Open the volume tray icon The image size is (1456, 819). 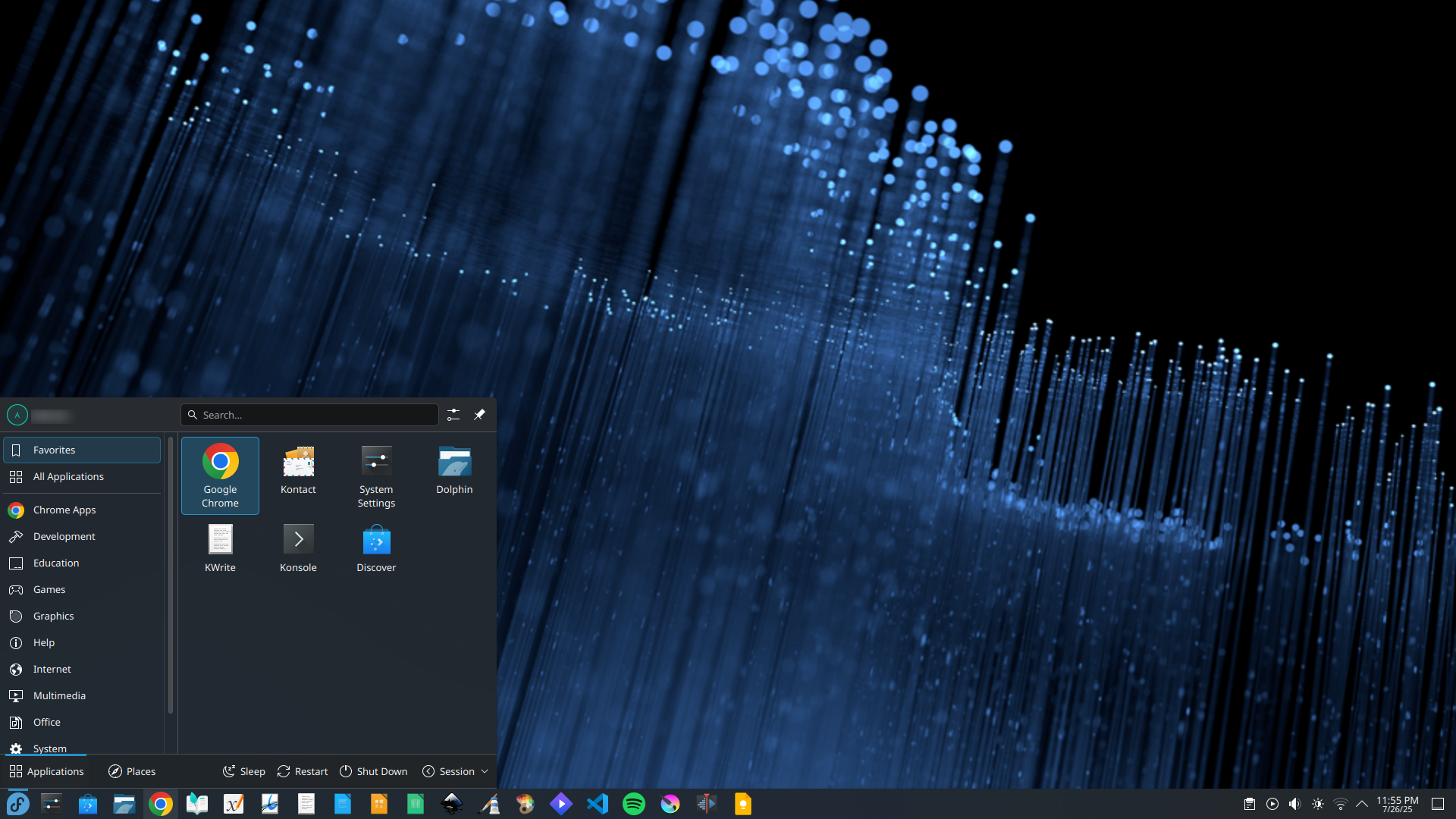tap(1295, 804)
